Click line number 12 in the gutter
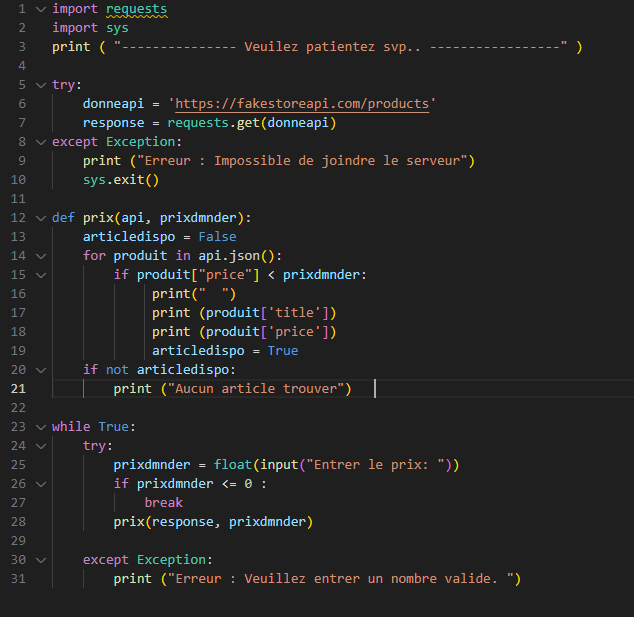The height and width of the screenshot is (617, 634). [x=18, y=218]
